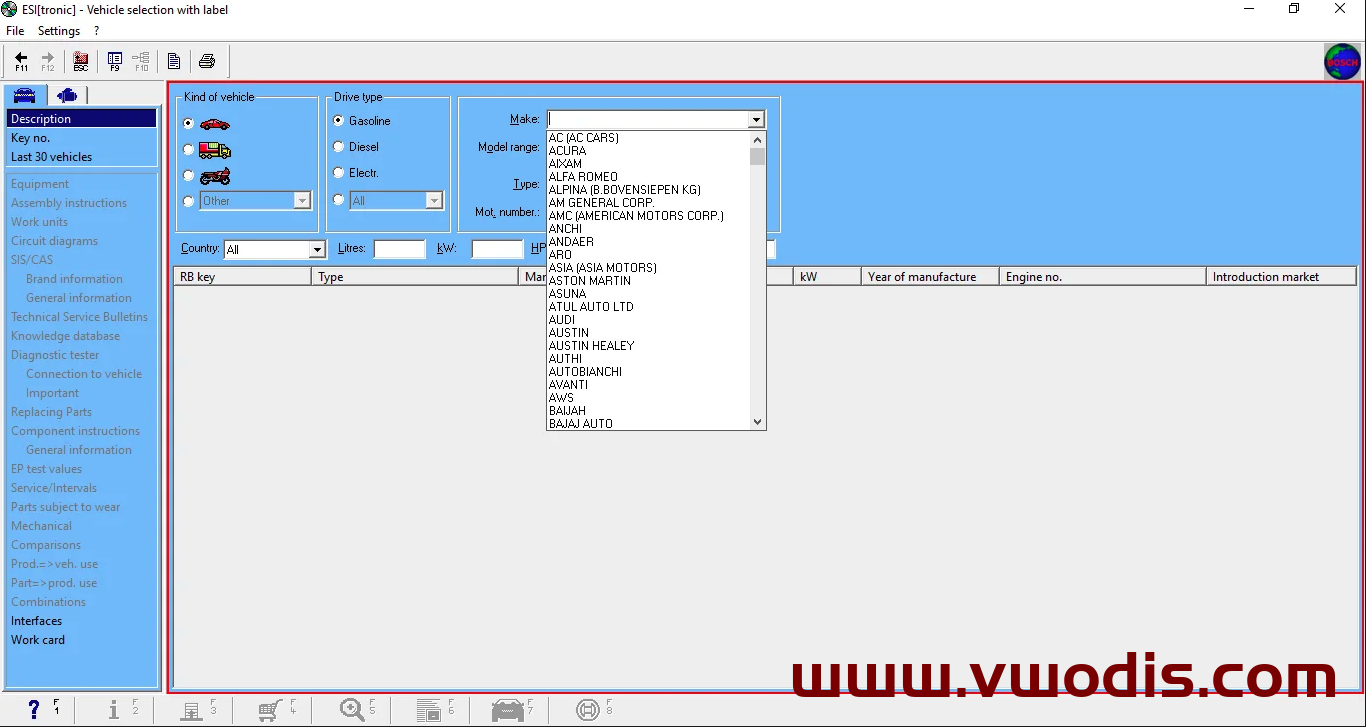The height and width of the screenshot is (727, 1366).
Task: Select Electr. drive type
Action: 339,173
